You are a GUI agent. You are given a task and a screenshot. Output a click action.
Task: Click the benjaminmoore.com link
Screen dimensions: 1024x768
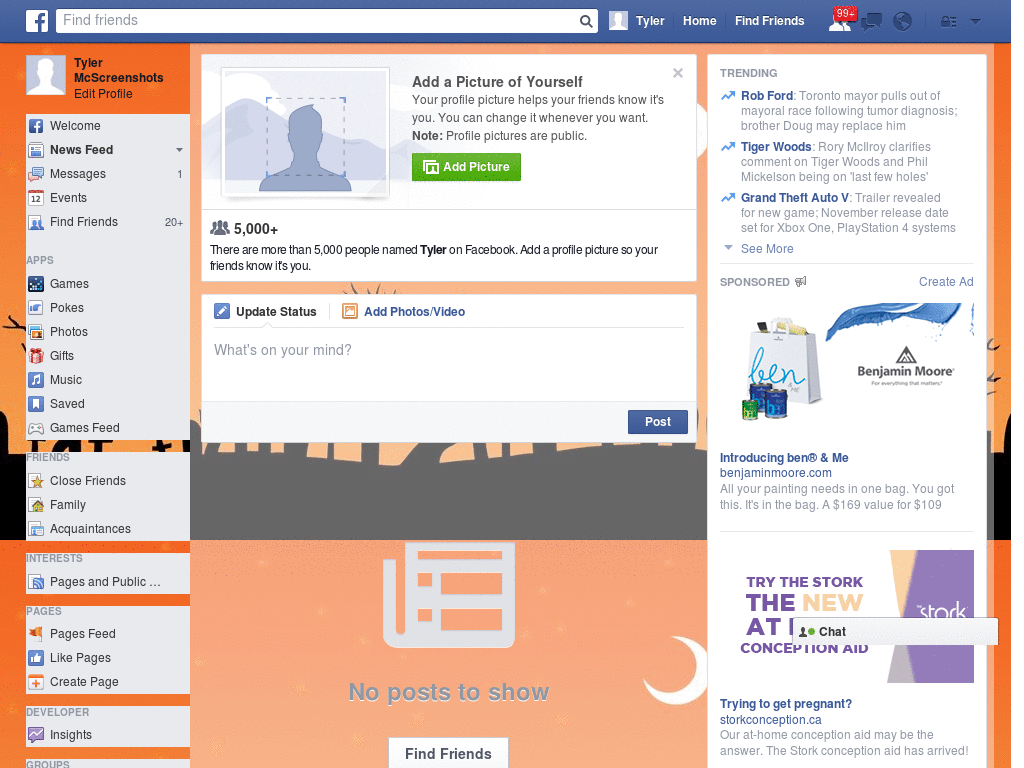775,473
